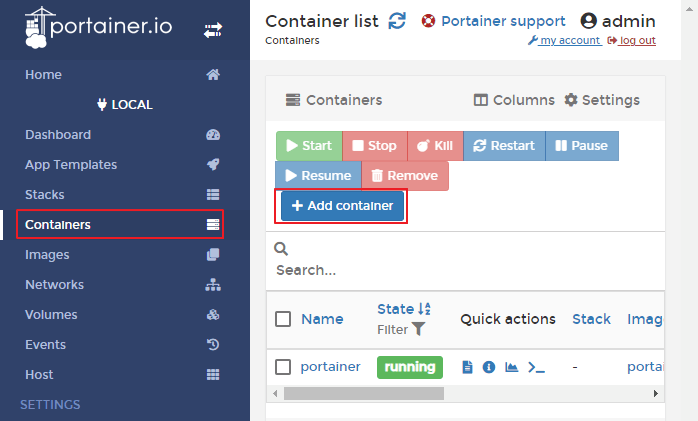Tick the select-all checkbox in table header

[283, 319]
